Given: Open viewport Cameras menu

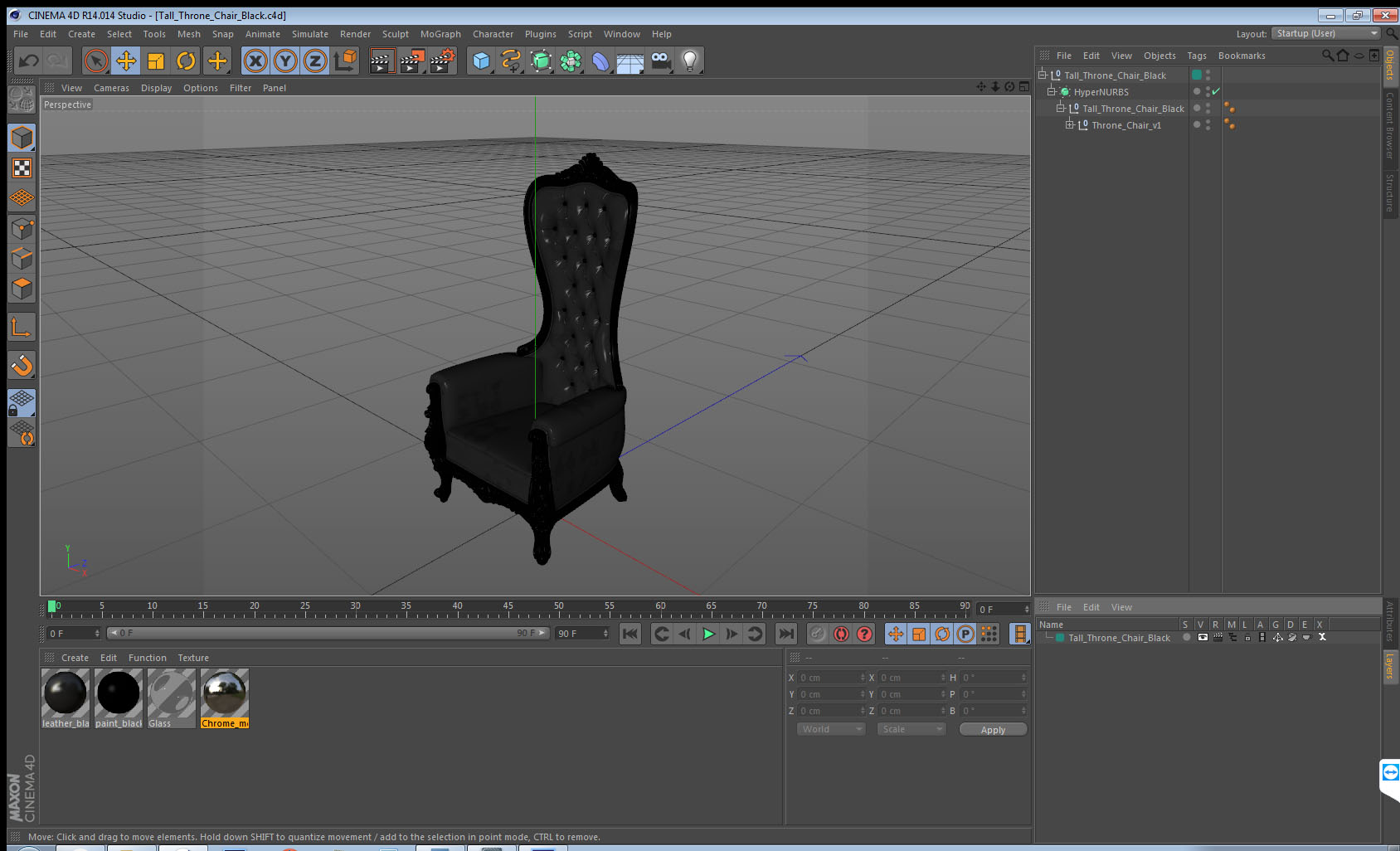Looking at the screenshot, I should [111, 88].
